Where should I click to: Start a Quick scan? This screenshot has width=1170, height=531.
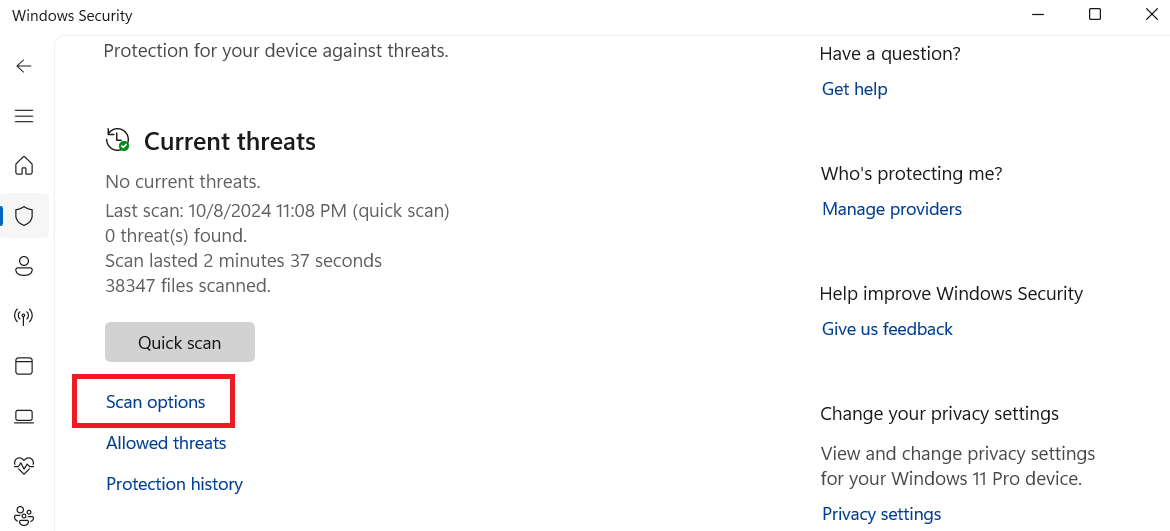(x=180, y=342)
